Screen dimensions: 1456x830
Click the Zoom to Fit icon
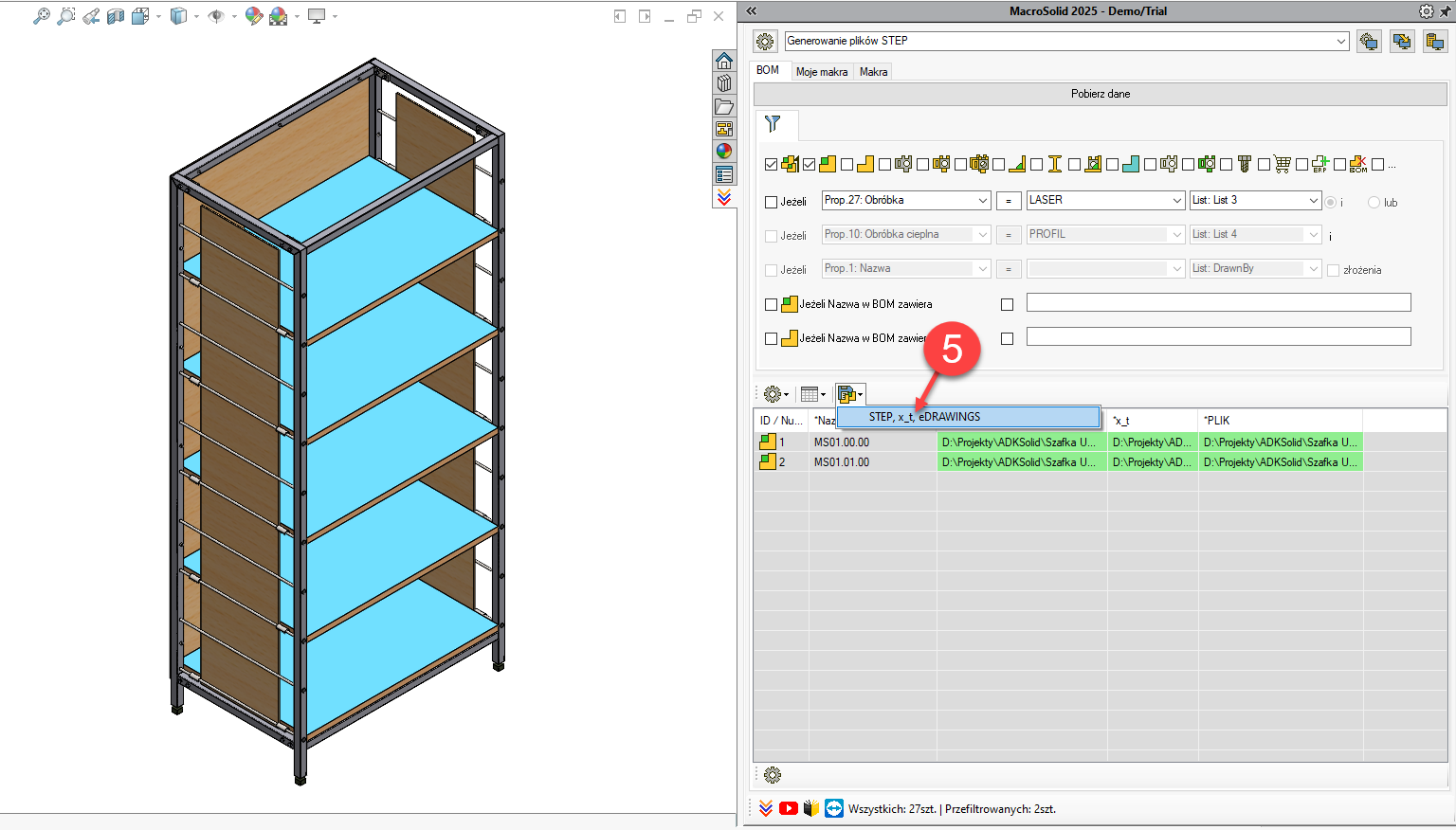click(x=41, y=16)
